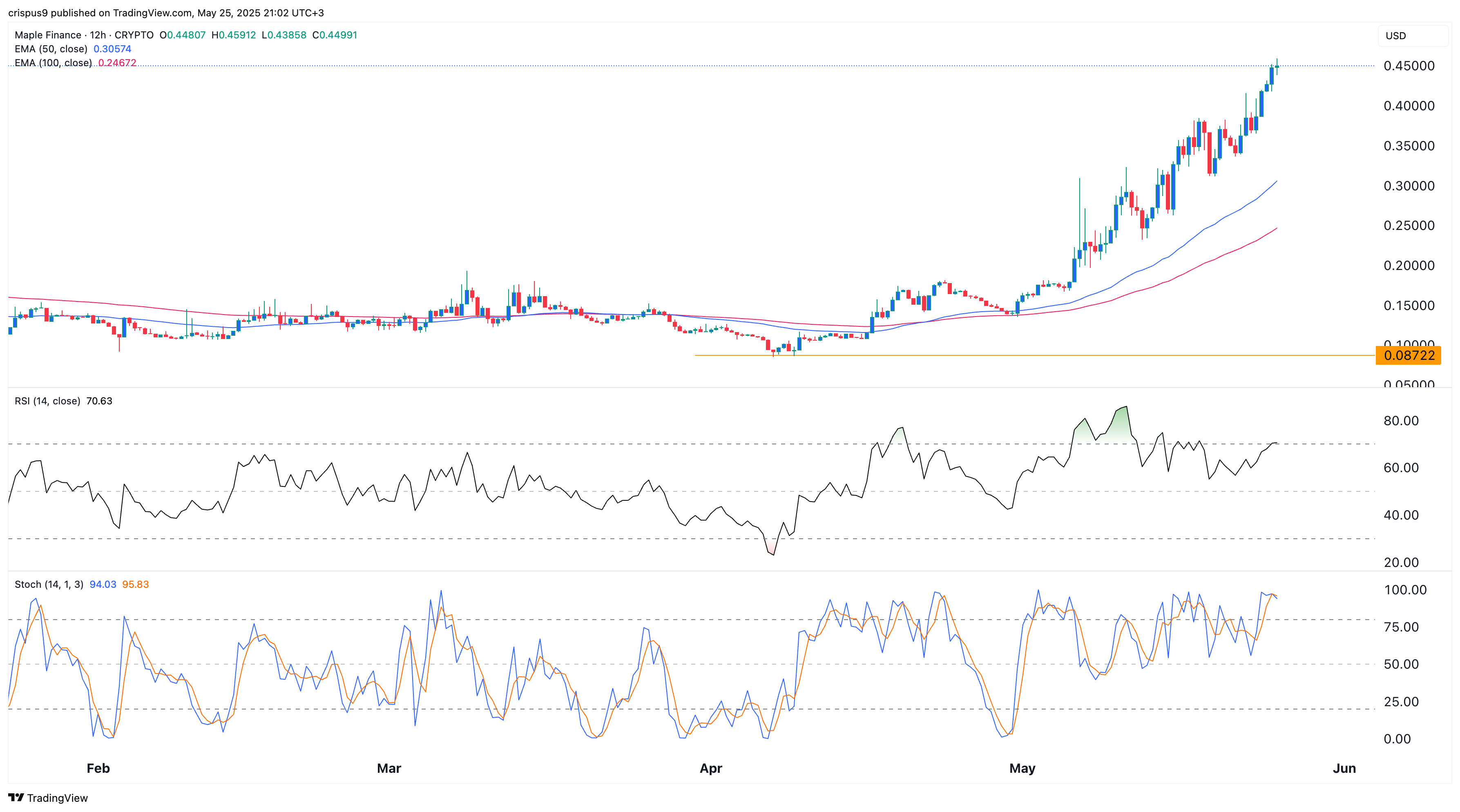Click the 0.15000 price axis label
The height and width of the screenshot is (812, 1460).
pos(1409,306)
